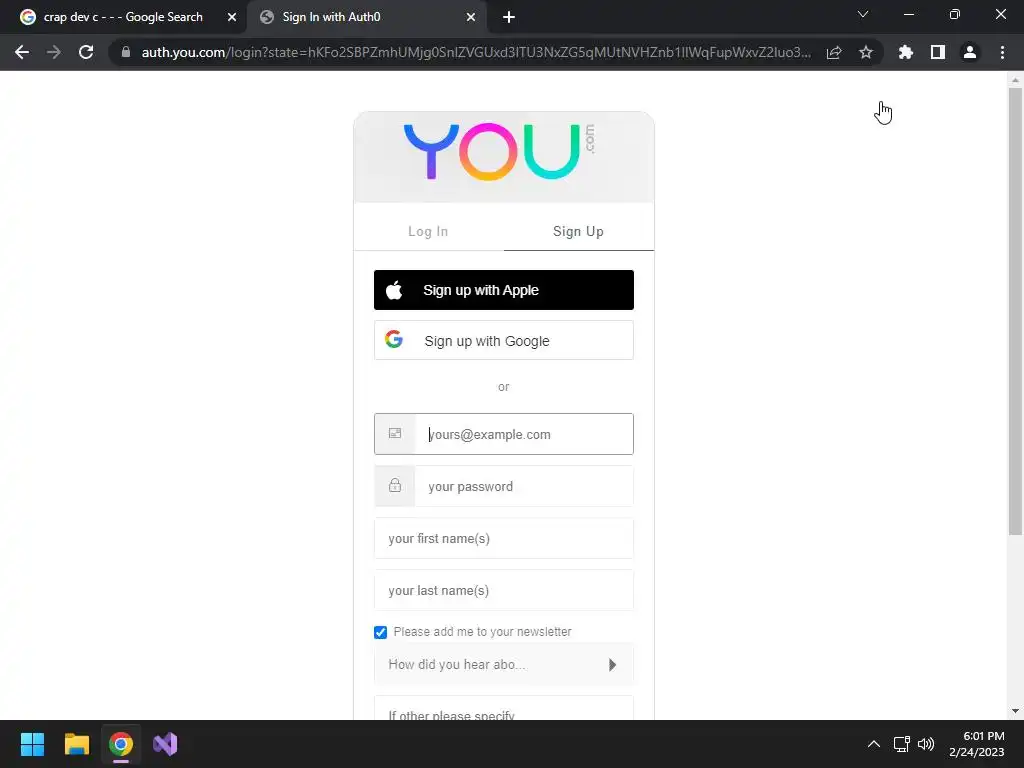Image resolution: width=1024 pixels, height=768 pixels.
Task: Open volume control tray icon
Action: (x=925, y=744)
